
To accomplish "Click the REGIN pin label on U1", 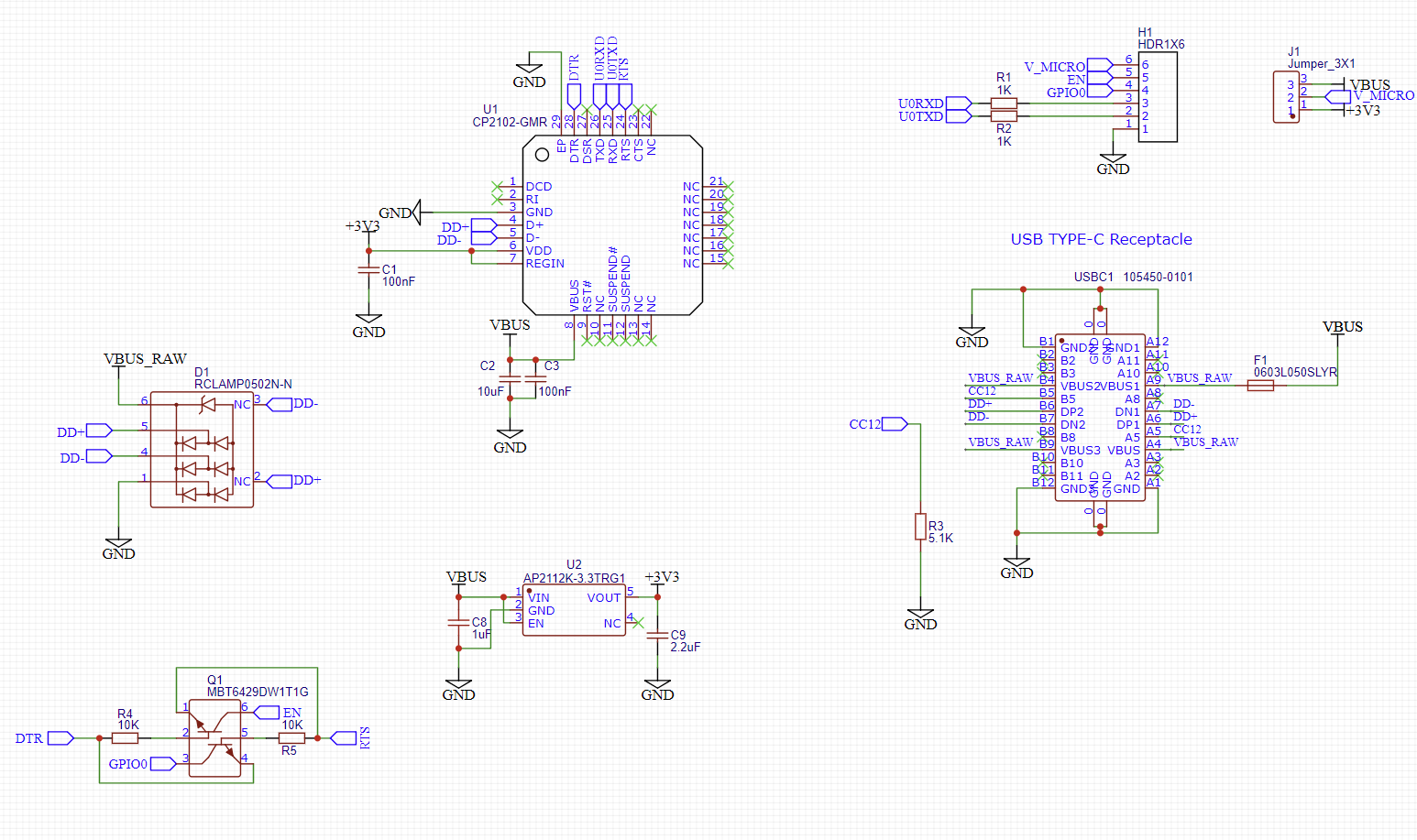I will click(x=545, y=264).
